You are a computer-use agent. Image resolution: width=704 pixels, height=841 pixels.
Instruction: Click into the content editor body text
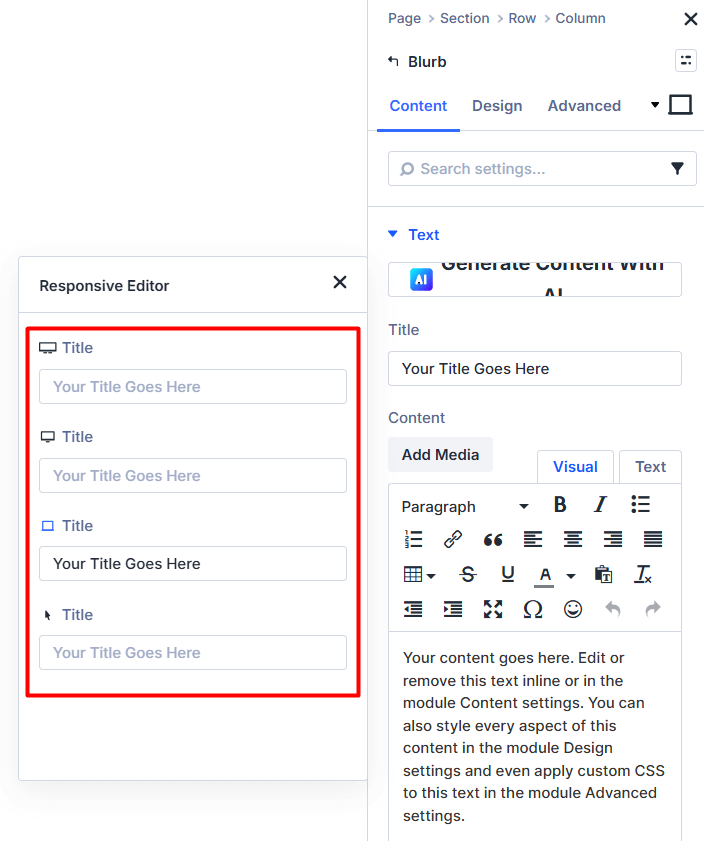535,736
